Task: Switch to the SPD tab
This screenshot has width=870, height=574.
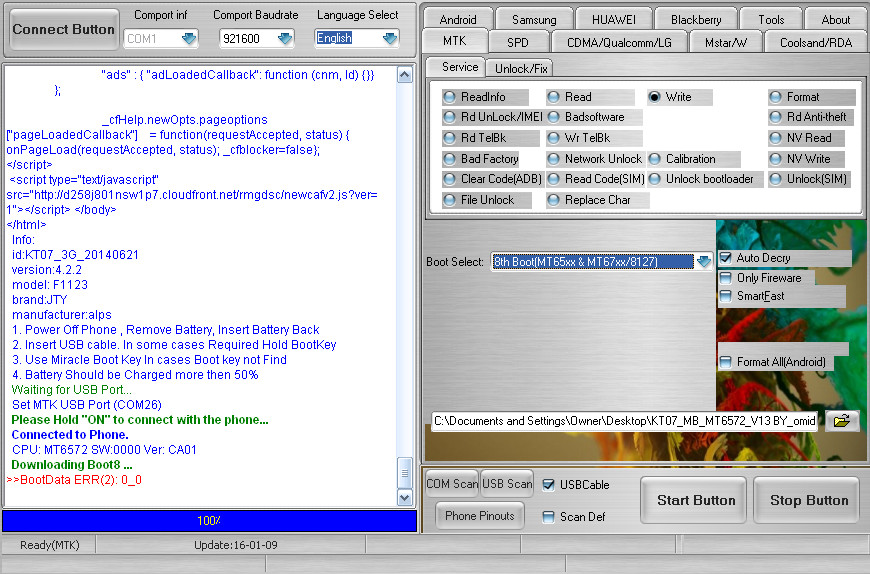Action: (518, 42)
